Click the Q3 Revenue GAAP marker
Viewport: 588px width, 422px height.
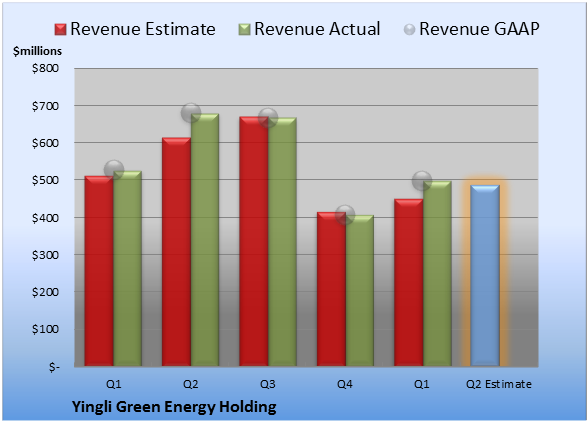point(268,118)
